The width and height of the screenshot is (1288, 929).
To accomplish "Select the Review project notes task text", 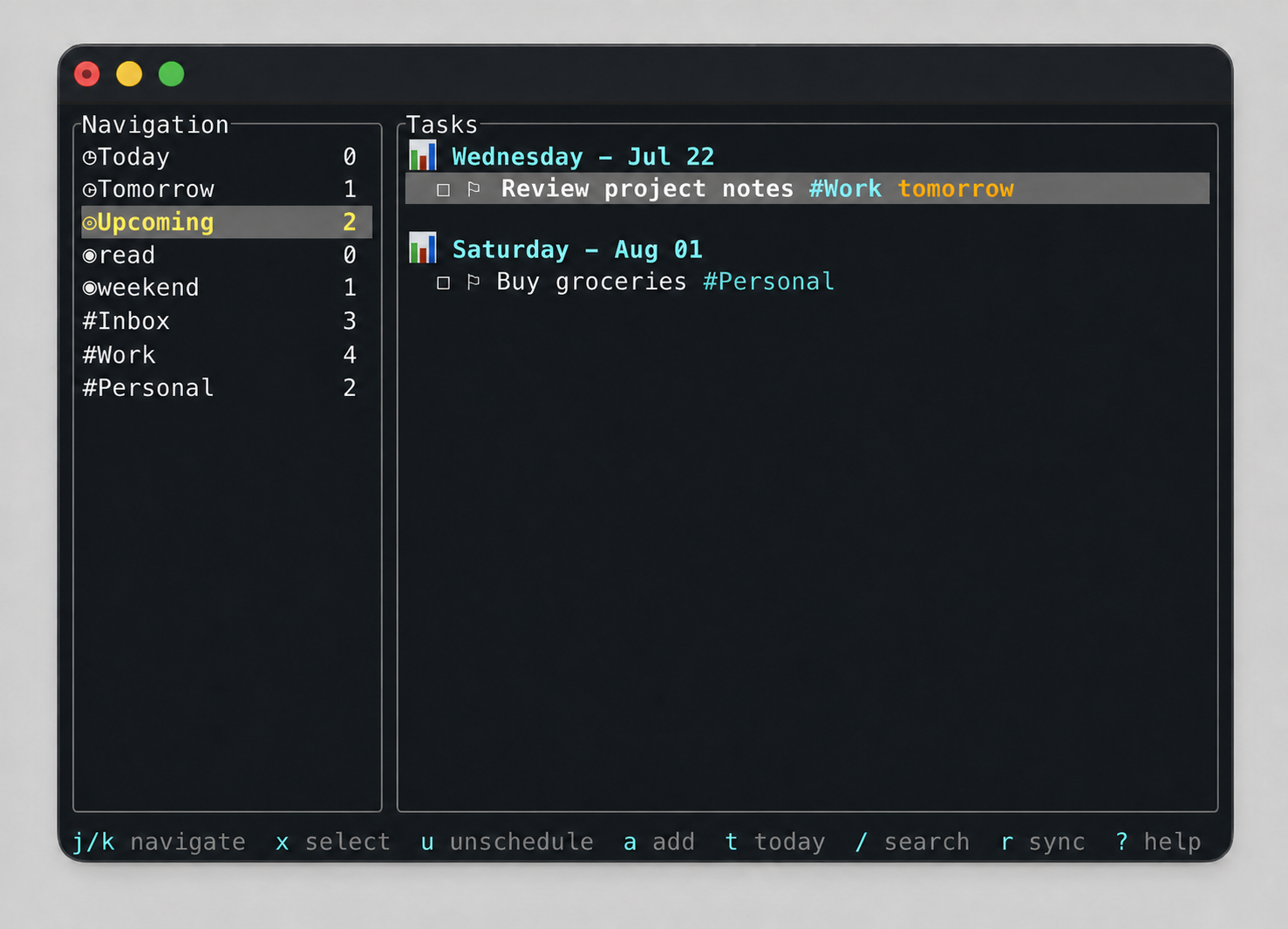I will (647, 188).
